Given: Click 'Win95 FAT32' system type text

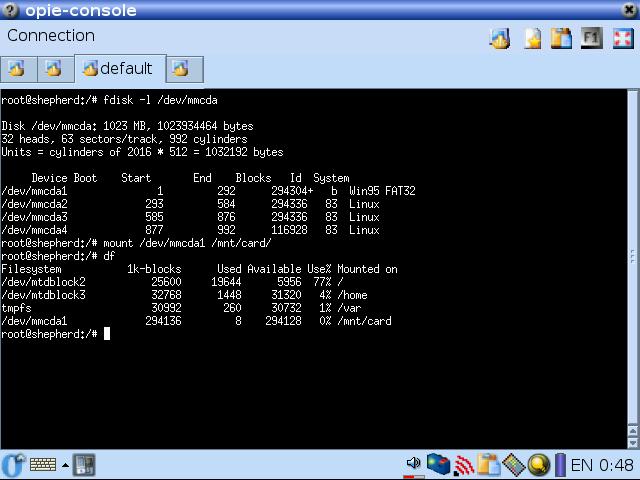Looking at the screenshot, I should click(382, 191).
